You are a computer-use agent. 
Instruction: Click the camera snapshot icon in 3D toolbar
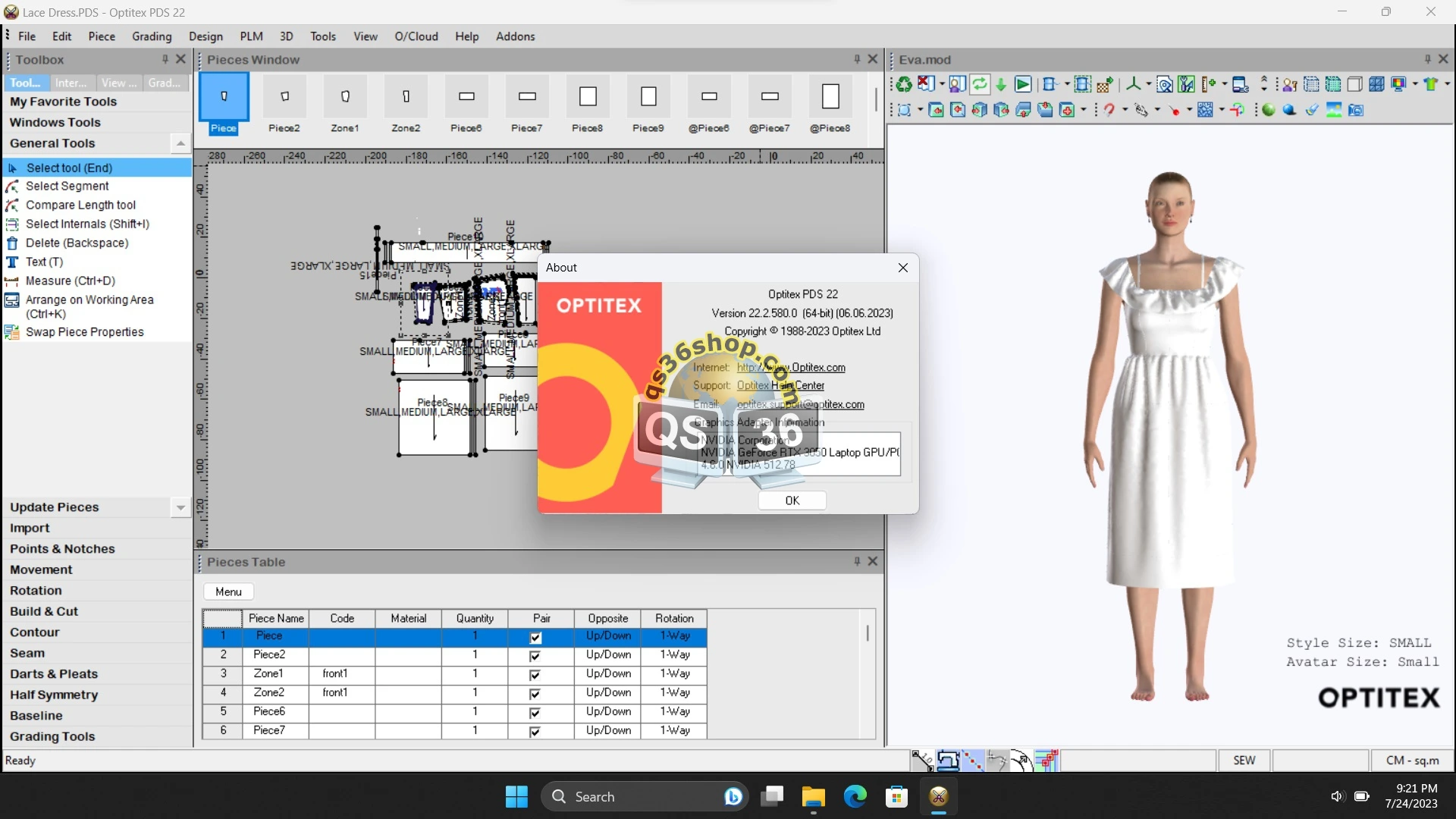tap(1356, 111)
